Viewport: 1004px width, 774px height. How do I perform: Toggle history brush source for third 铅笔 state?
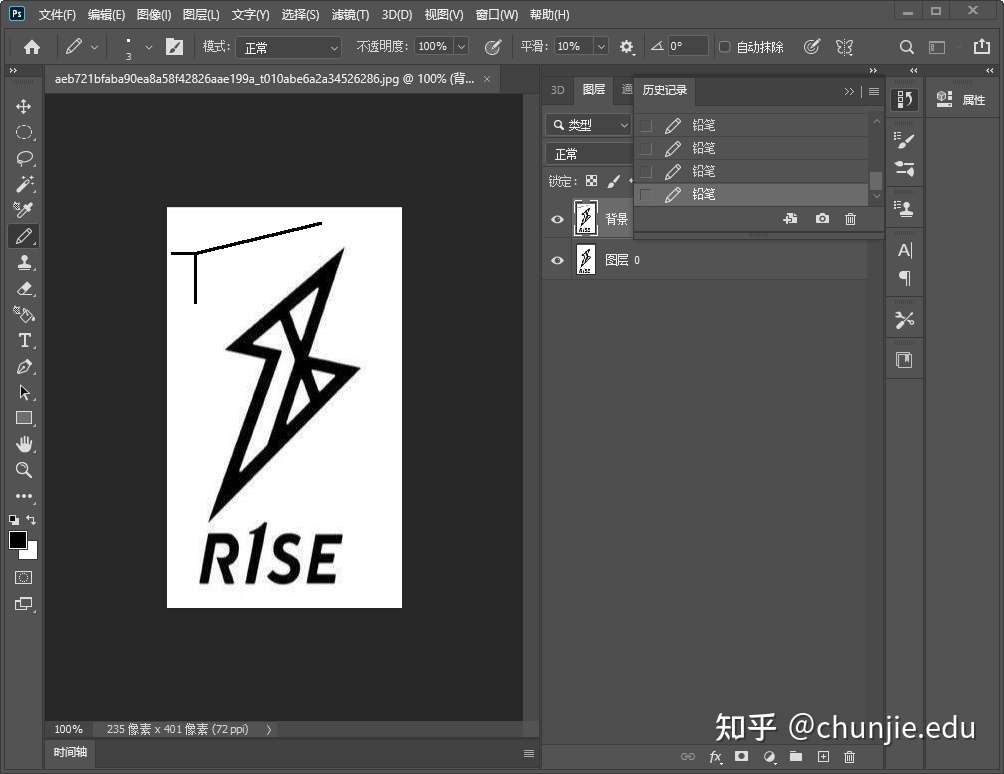pyautogui.click(x=646, y=172)
